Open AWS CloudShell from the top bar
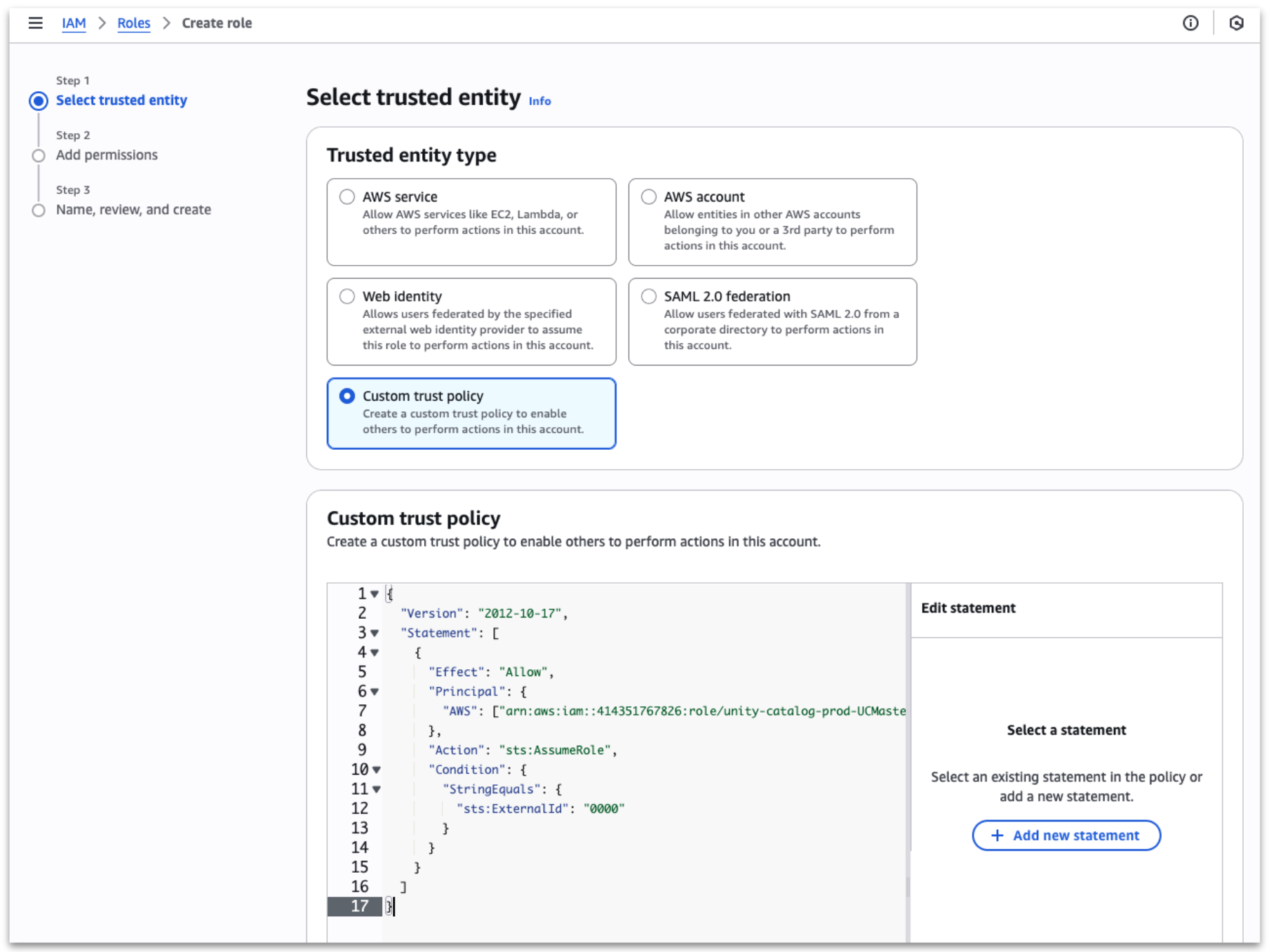The image size is (1272, 952). pyautogui.click(x=1237, y=23)
